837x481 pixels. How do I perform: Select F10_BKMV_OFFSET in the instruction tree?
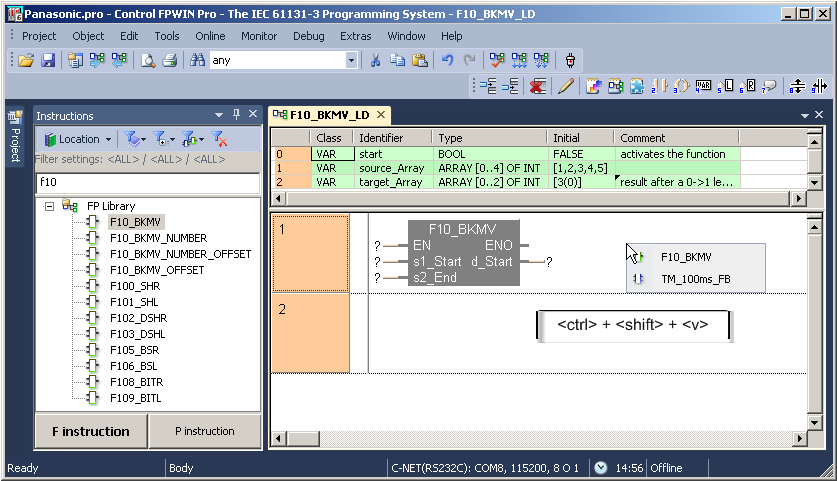click(156, 270)
